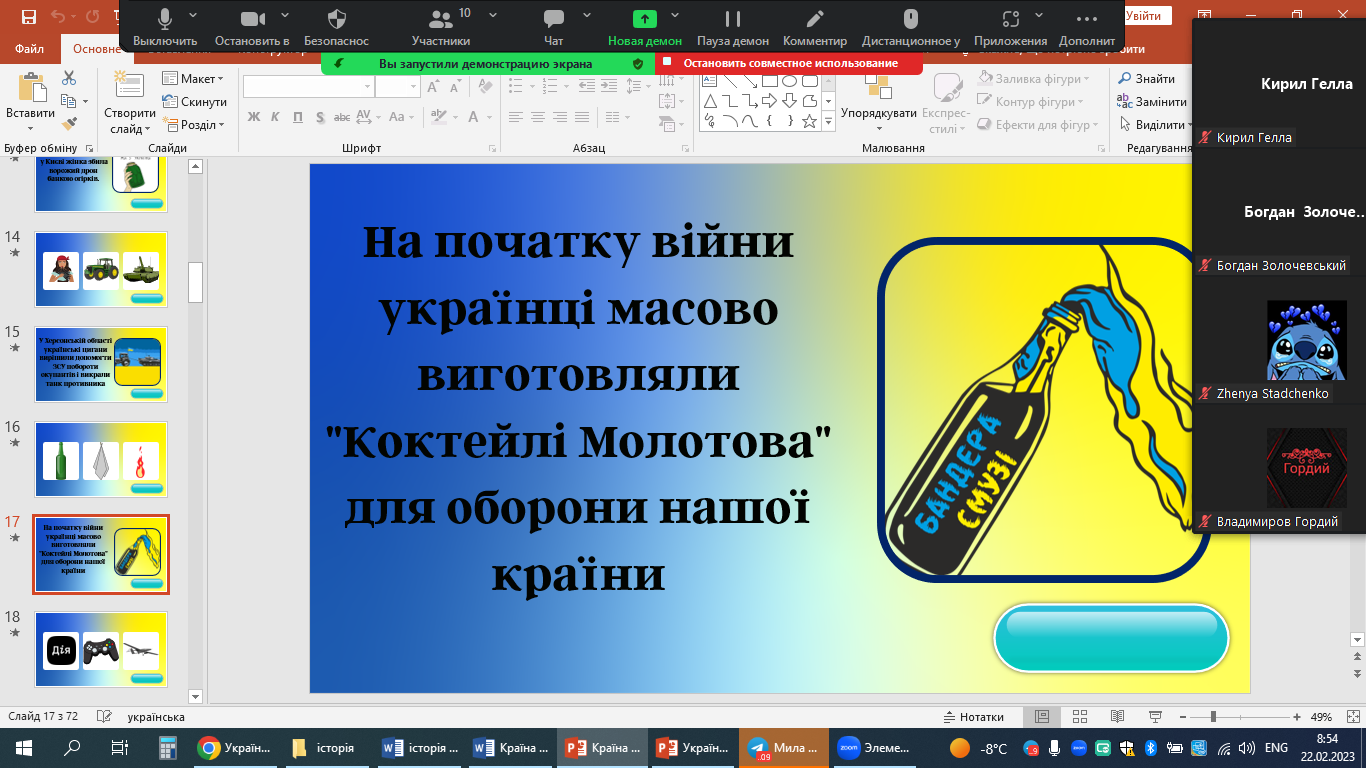Click the teal rounded button on slide
This screenshot has height=768, width=1366.
1111,637
